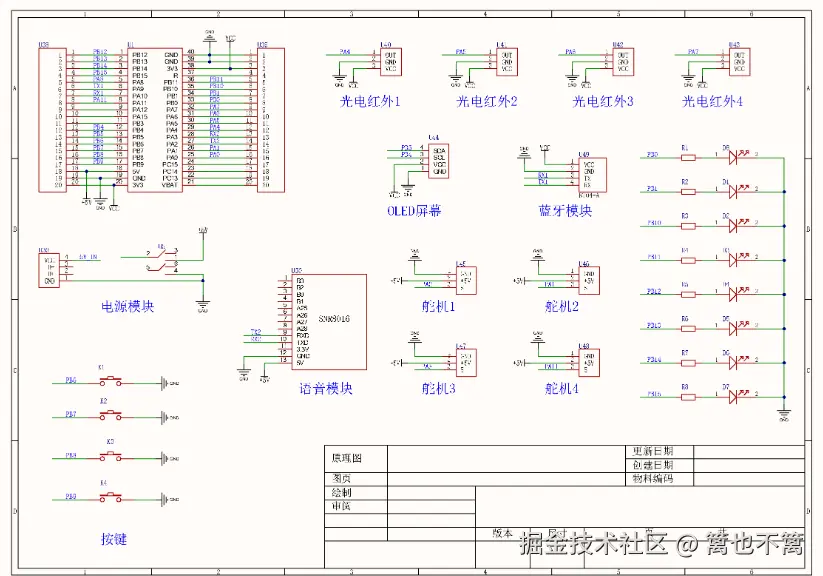Click the 版本 title block field
This screenshot has height=576, width=823.
(x=502, y=533)
